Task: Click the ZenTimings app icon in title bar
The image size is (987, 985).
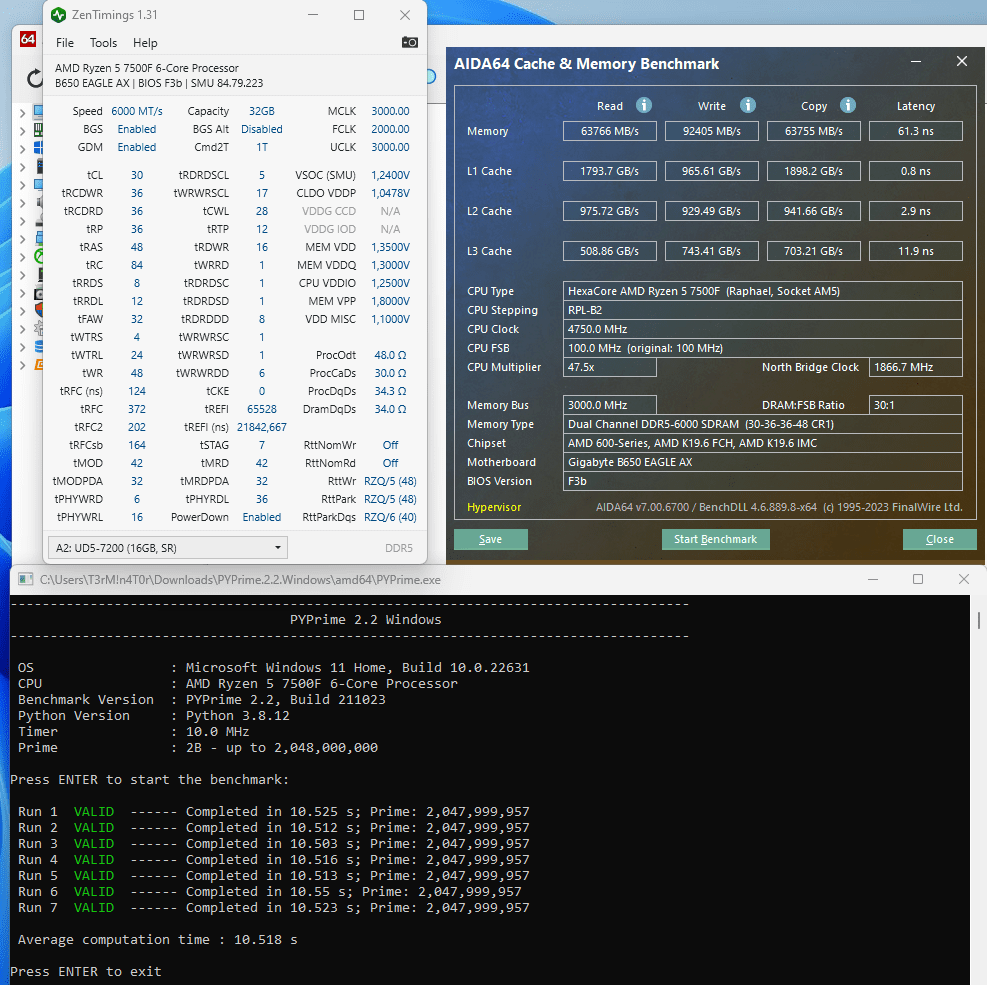Action: [x=59, y=15]
